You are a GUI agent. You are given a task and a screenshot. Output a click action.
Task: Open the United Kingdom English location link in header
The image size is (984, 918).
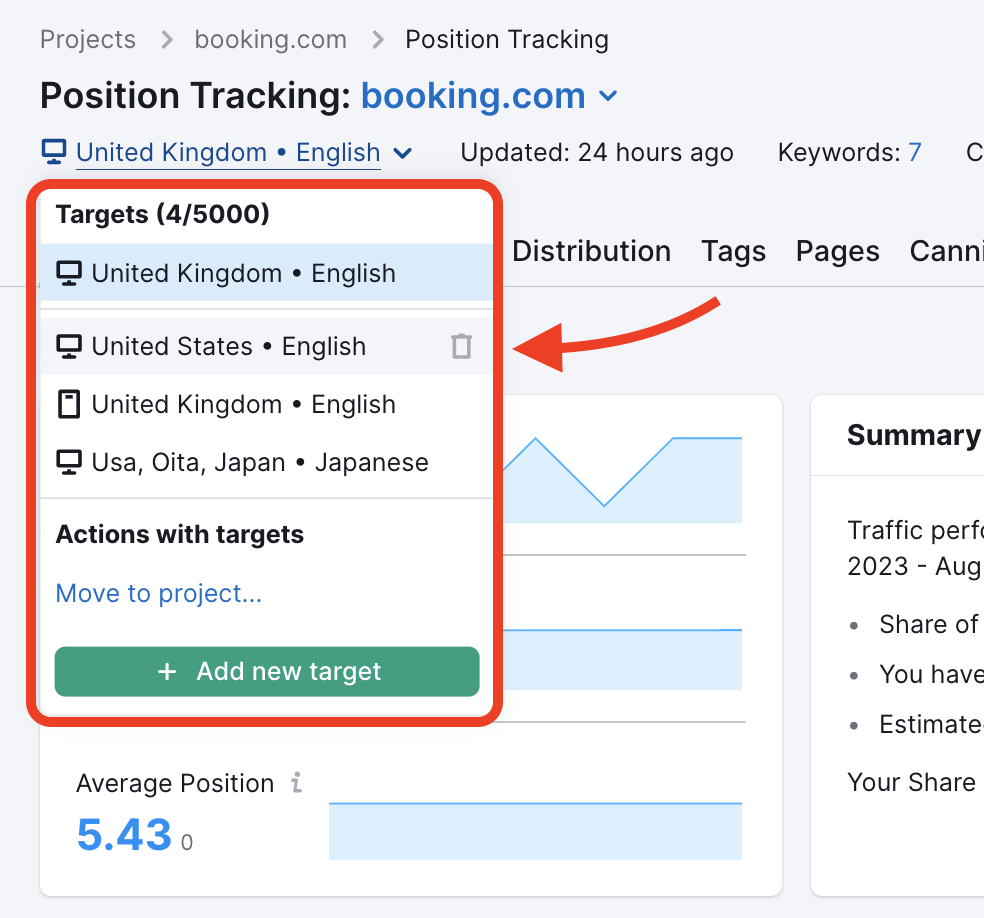pos(228,152)
